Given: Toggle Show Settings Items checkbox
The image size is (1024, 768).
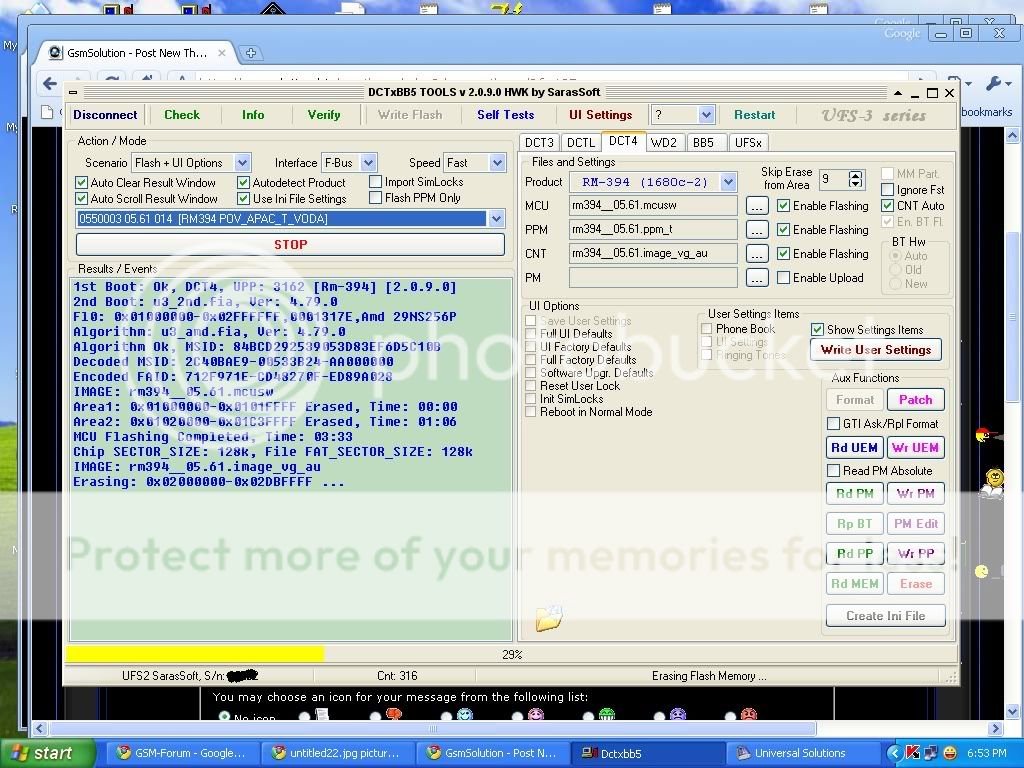Looking at the screenshot, I should [817, 330].
